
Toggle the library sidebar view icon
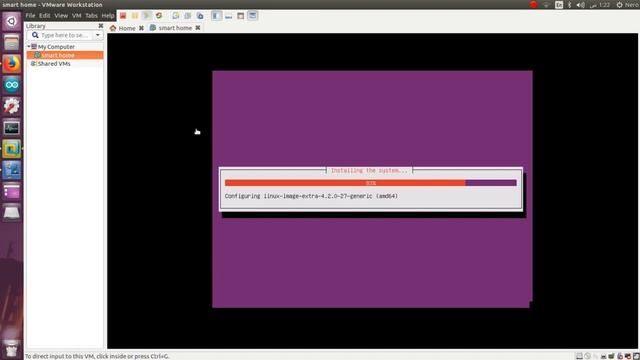tap(216, 16)
